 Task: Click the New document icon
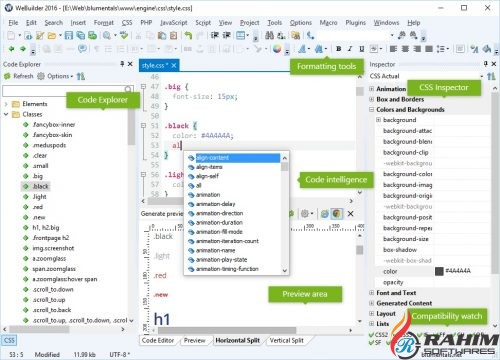(x=11, y=35)
